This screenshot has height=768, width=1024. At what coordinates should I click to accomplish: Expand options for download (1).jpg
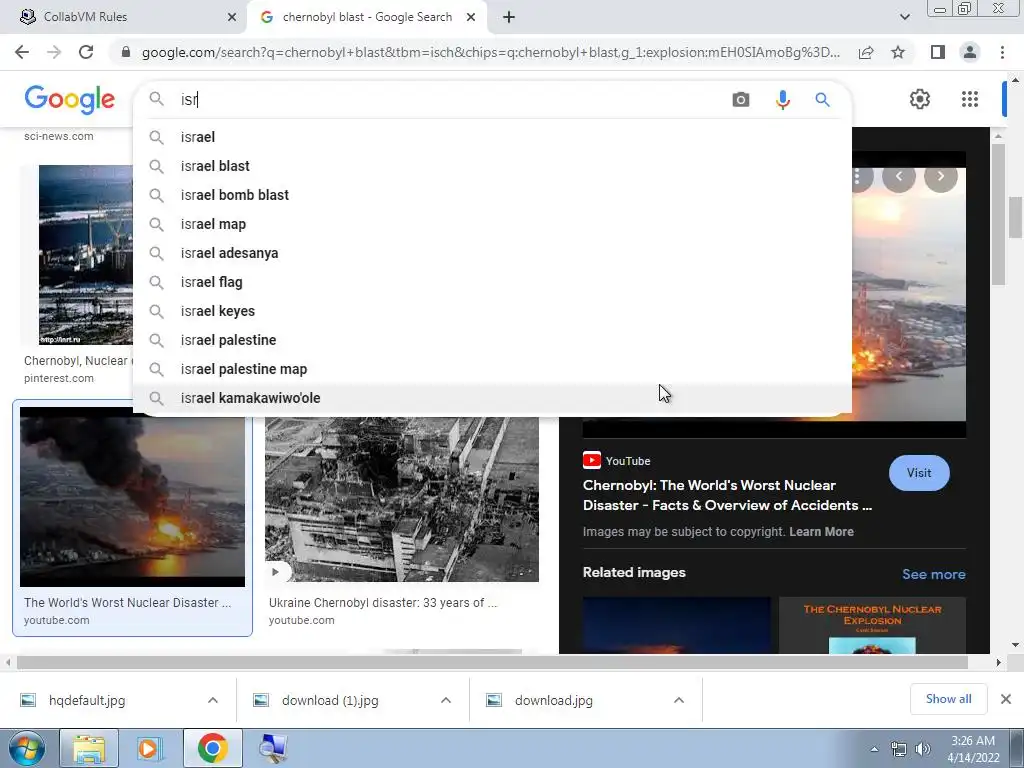(x=446, y=700)
